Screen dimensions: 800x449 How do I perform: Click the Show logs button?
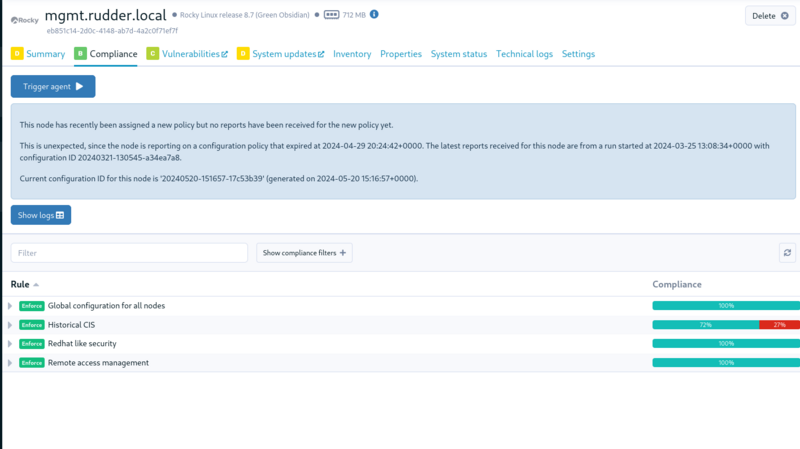pyautogui.click(x=41, y=215)
